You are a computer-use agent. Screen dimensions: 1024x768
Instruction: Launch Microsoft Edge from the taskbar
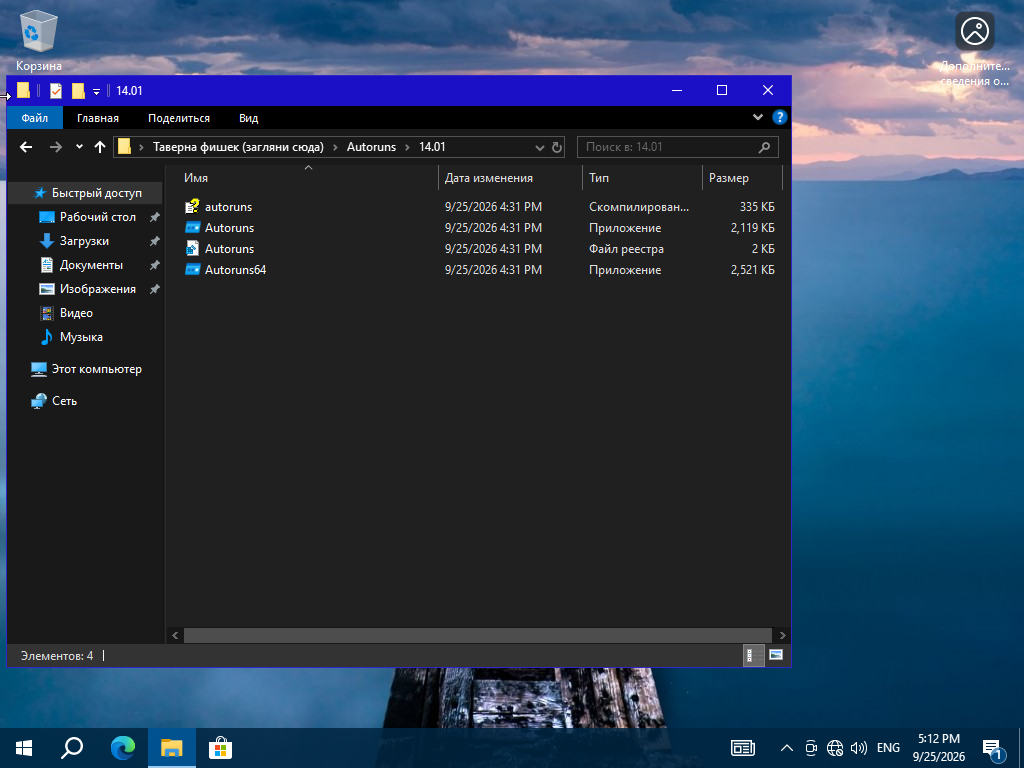point(122,748)
